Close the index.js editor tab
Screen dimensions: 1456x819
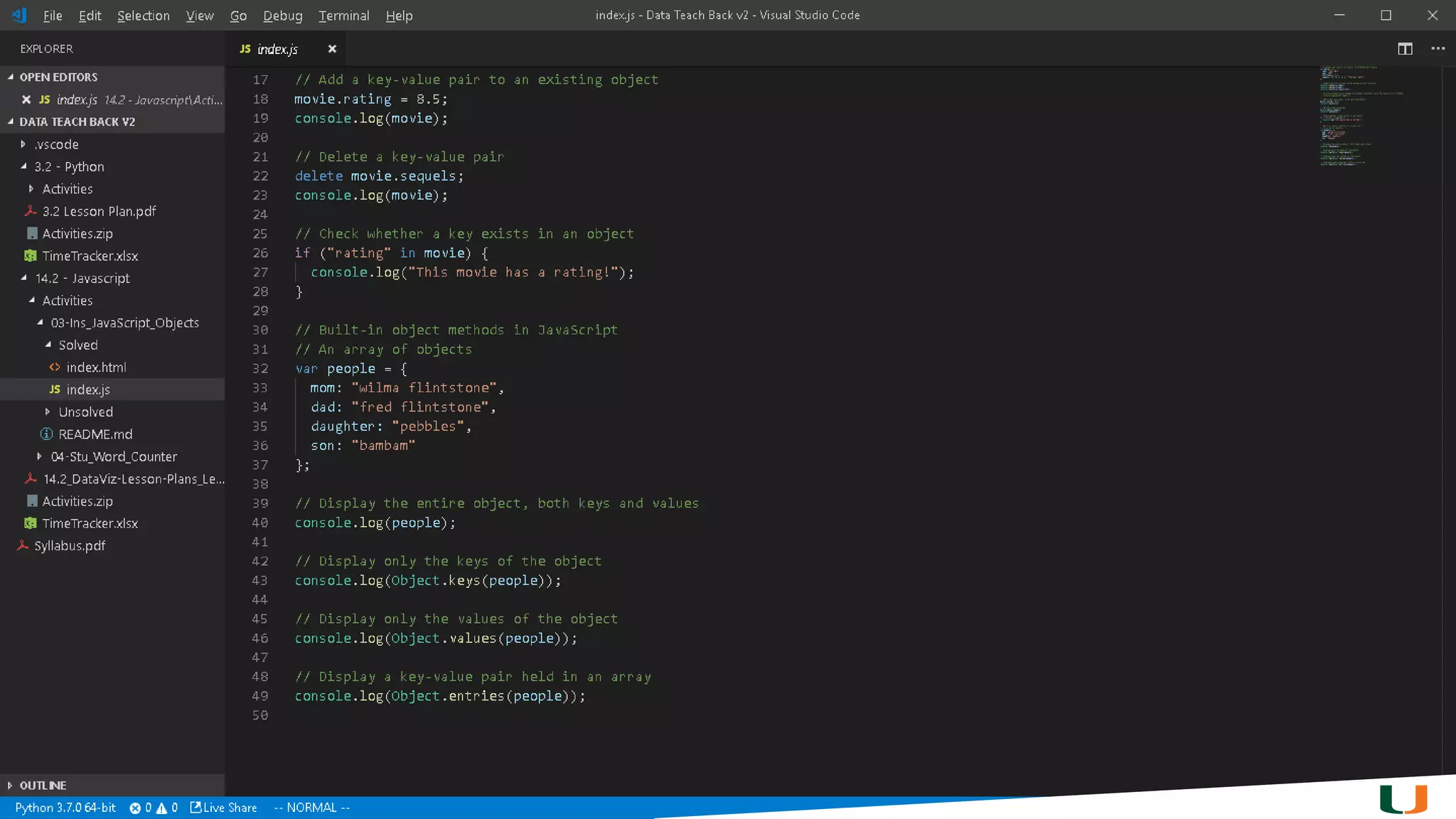point(332,49)
